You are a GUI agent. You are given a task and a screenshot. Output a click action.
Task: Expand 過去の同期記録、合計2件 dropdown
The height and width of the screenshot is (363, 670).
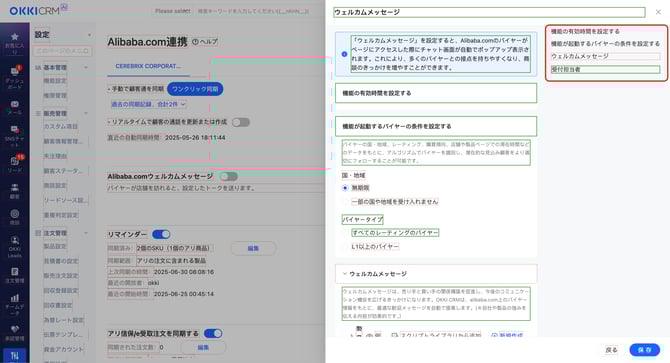coord(148,104)
